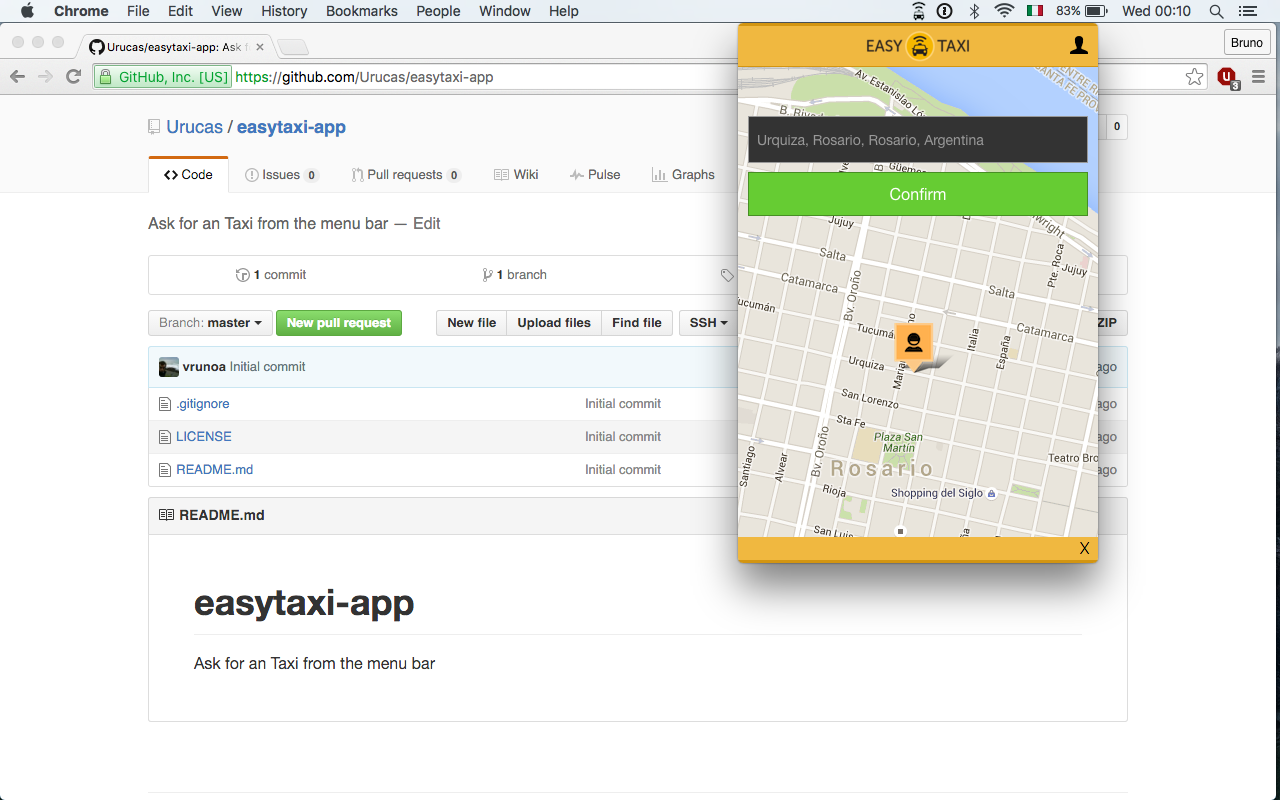Open the Graphs tab
This screenshot has height=800, width=1280.
pos(683,175)
